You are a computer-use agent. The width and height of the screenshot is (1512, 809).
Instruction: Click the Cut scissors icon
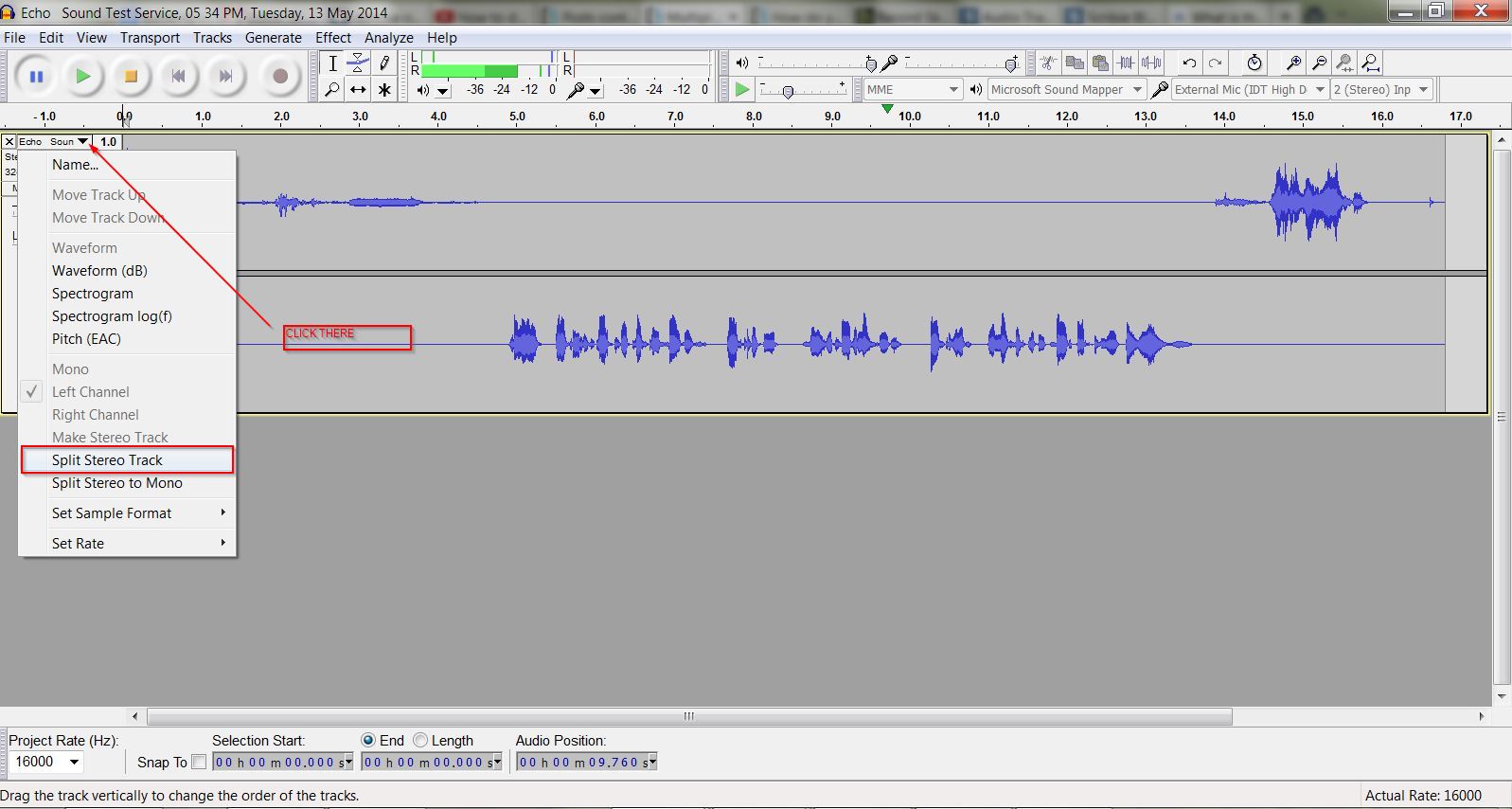coord(1048,63)
